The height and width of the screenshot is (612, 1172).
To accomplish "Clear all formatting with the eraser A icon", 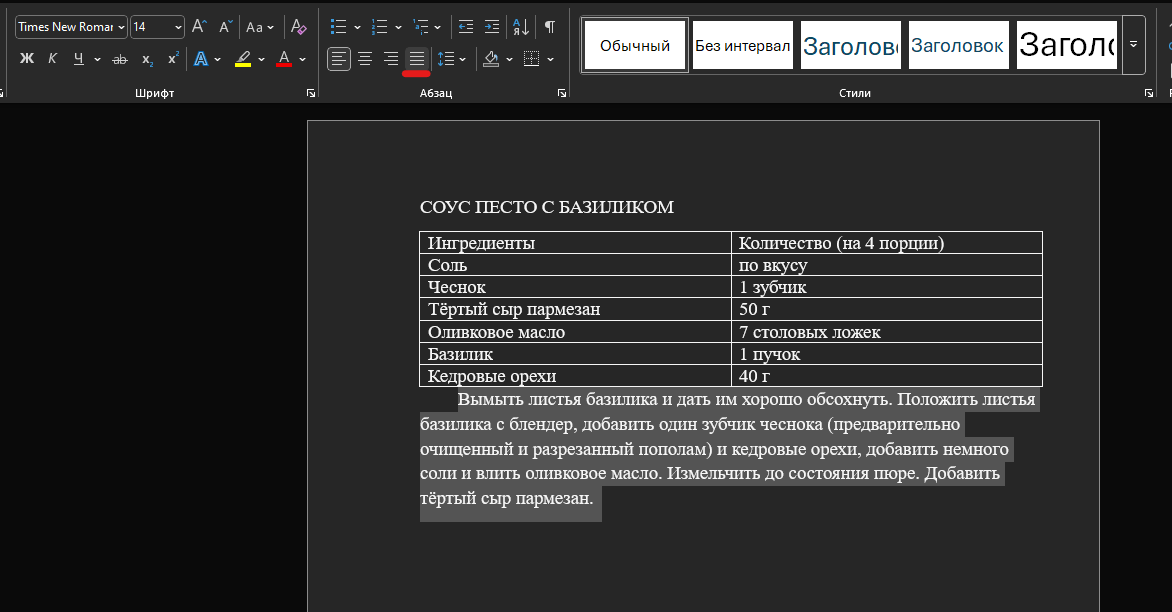I will [x=298, y=27].
